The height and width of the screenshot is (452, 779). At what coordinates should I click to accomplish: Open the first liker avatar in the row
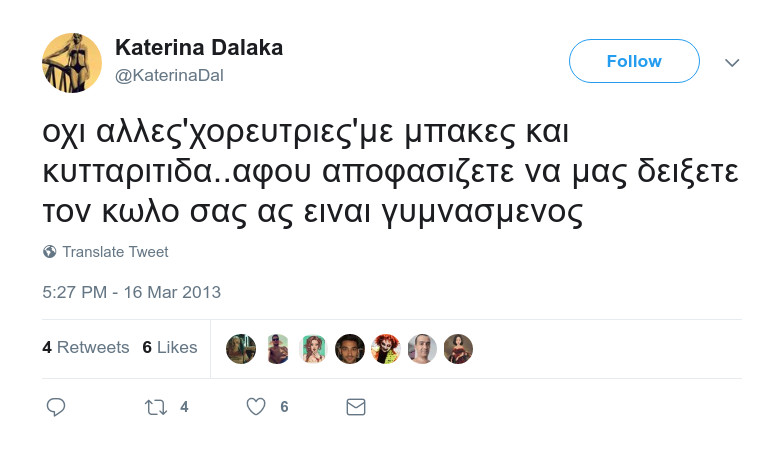(242, 348)
